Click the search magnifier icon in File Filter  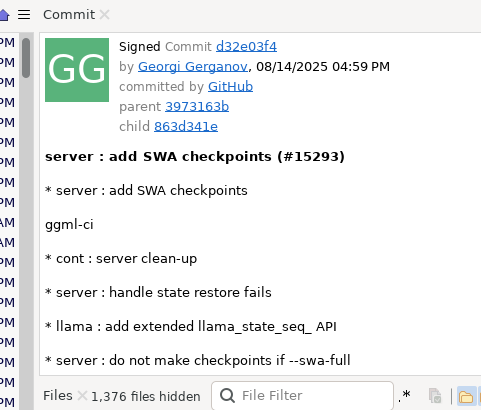[227, 396]
